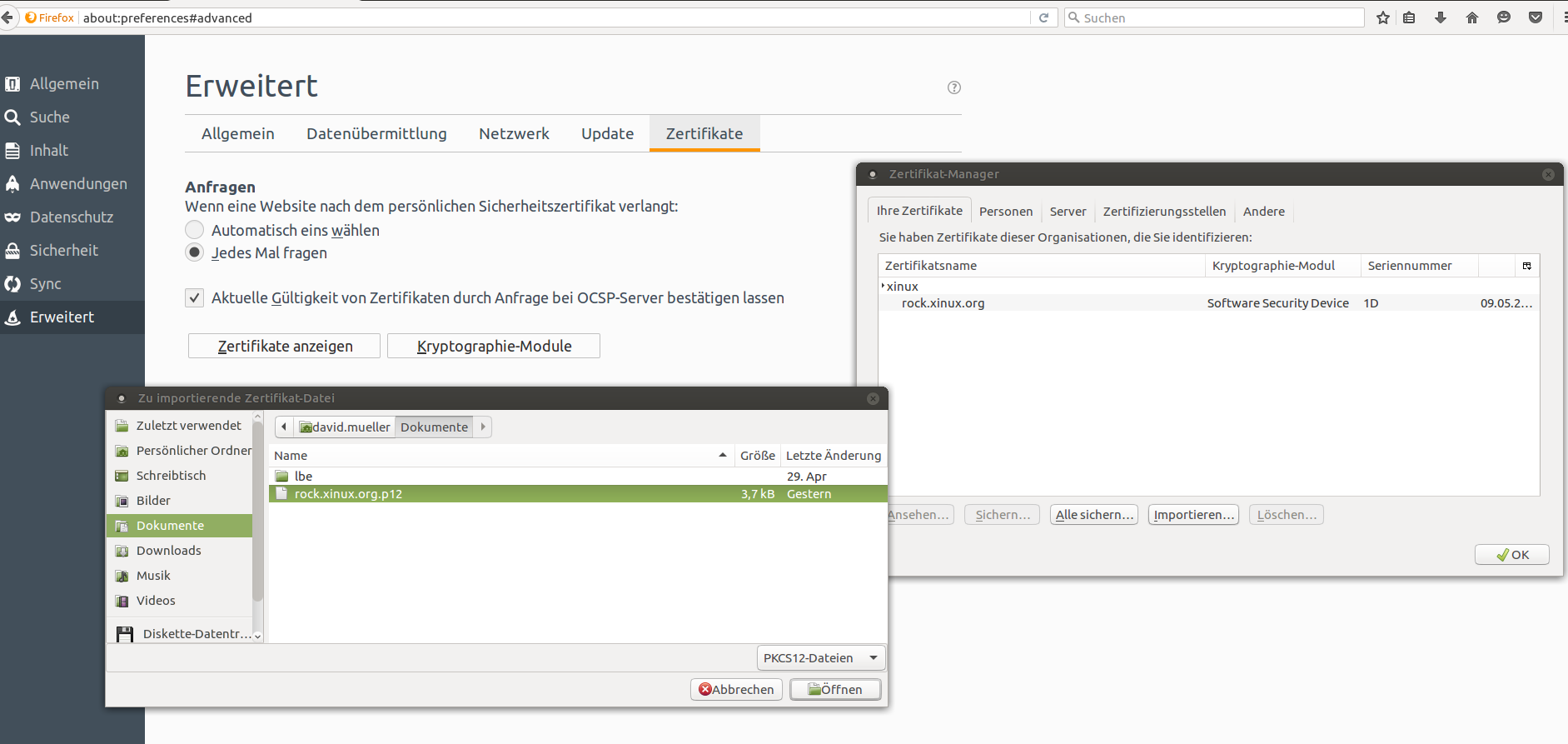Click the Kryptographie-Module button
Screen dimensions: 1568x744
494,346
